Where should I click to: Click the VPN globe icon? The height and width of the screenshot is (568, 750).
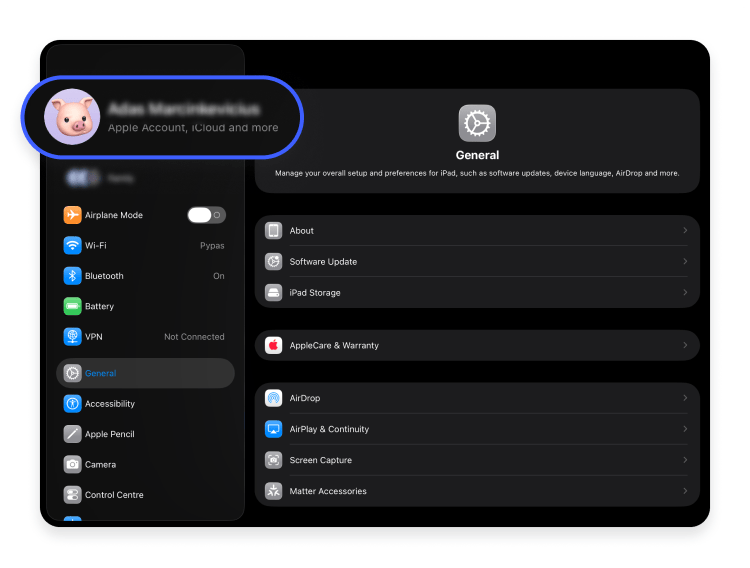72,336
